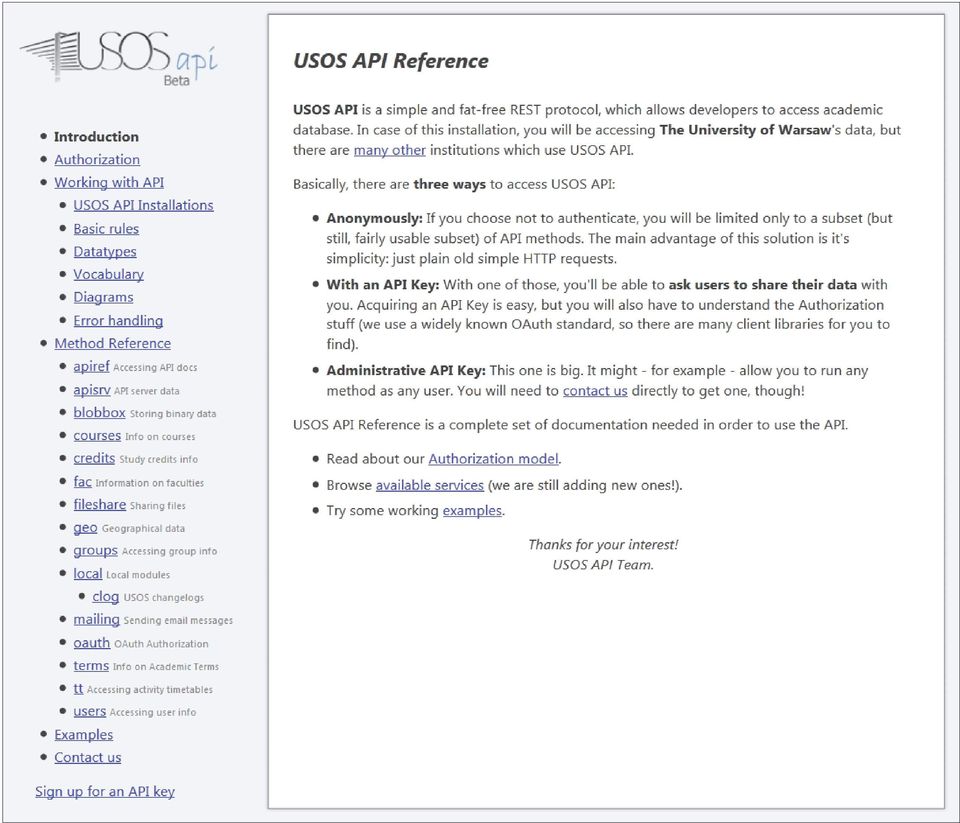Open the blobbox module docs

99,413
